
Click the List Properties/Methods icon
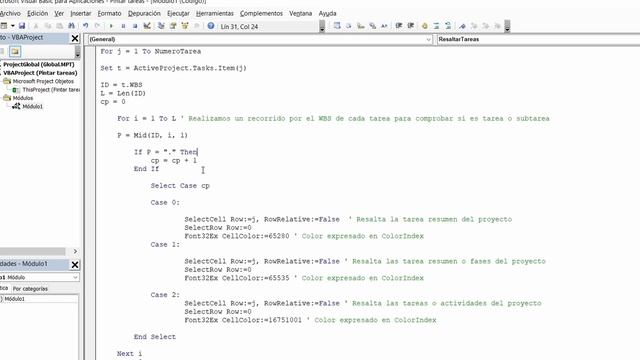(x=337, y=26)
